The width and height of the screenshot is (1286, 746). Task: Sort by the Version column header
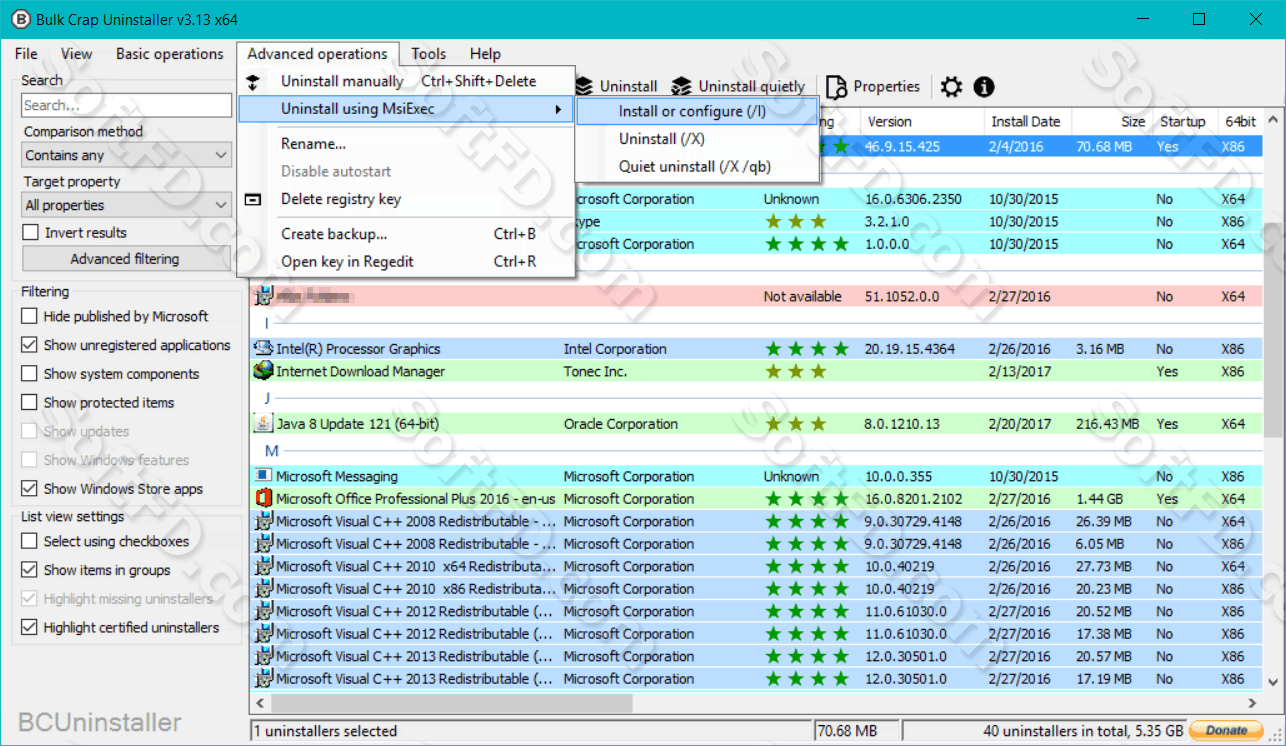tap(921, 122)
